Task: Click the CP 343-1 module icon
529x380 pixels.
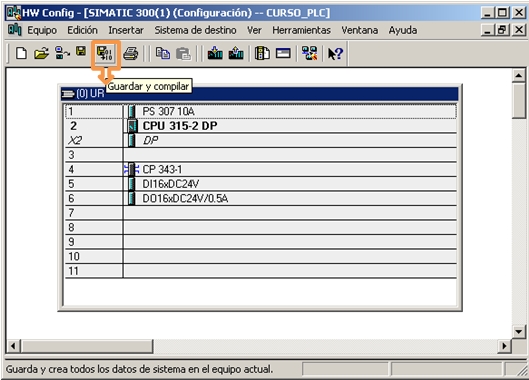Action: 132,169
